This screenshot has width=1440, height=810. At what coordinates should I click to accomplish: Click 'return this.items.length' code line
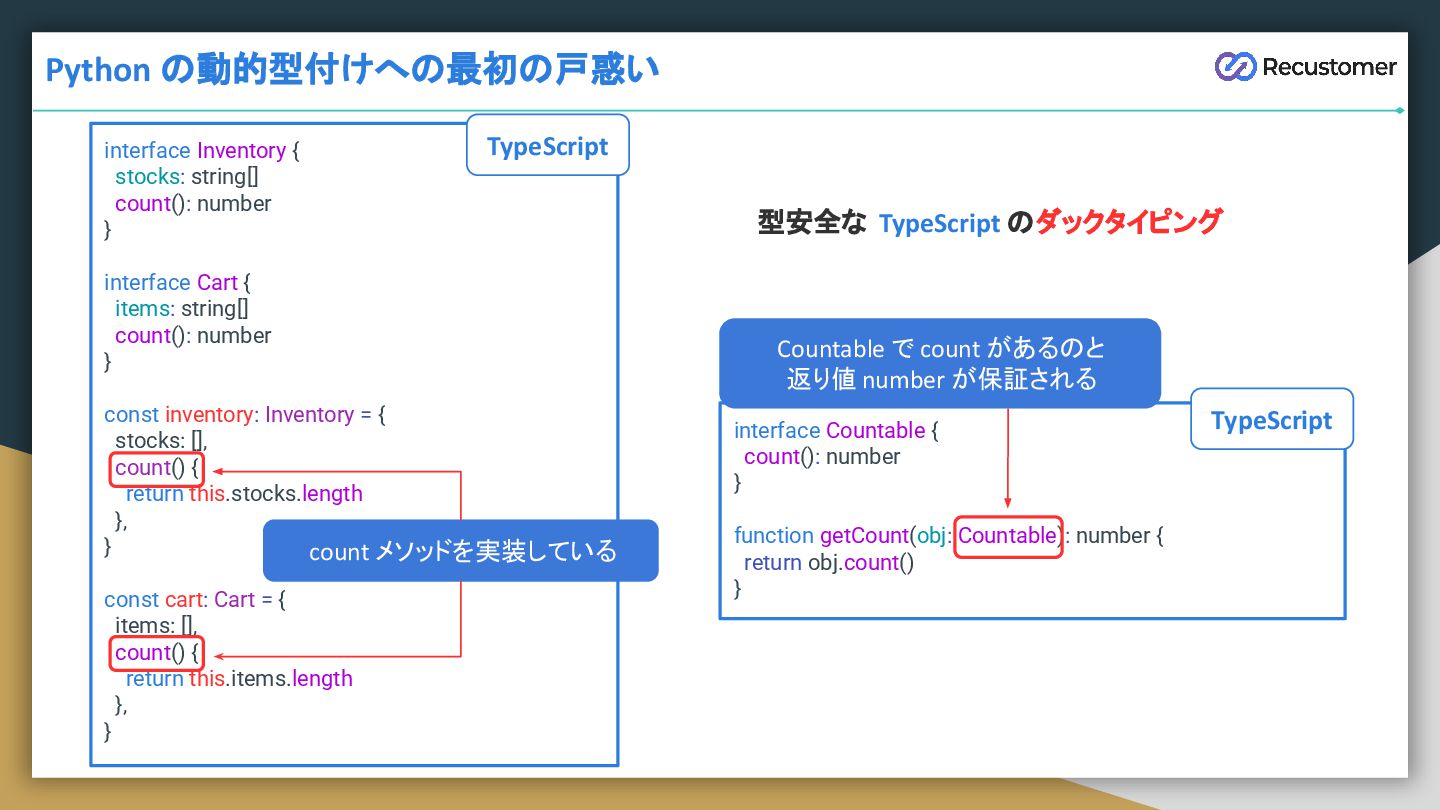pos(239,679)
